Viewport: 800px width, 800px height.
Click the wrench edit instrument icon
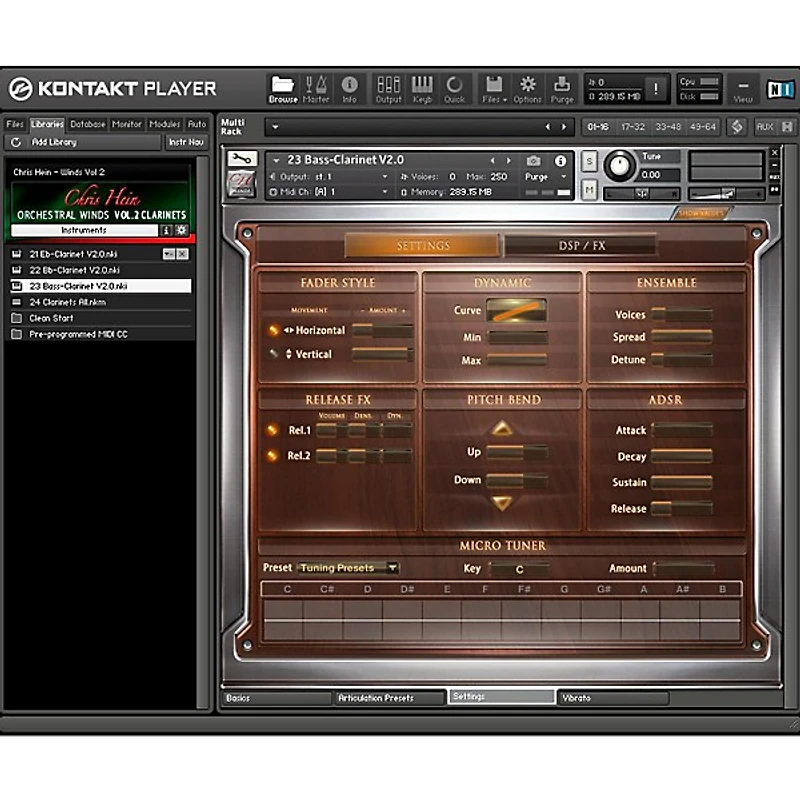click(x=242, y=159)
